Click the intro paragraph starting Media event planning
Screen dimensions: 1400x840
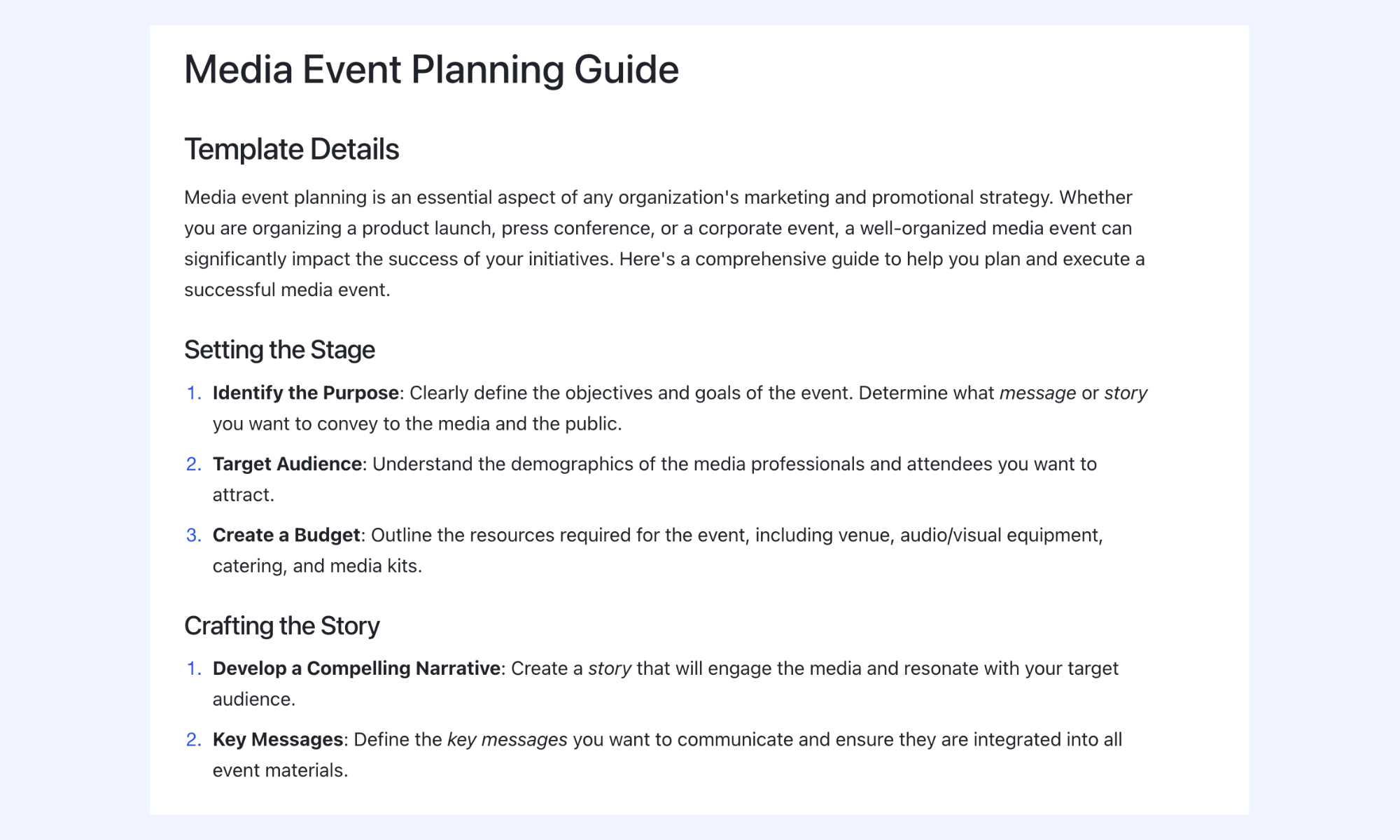point(665,244)
